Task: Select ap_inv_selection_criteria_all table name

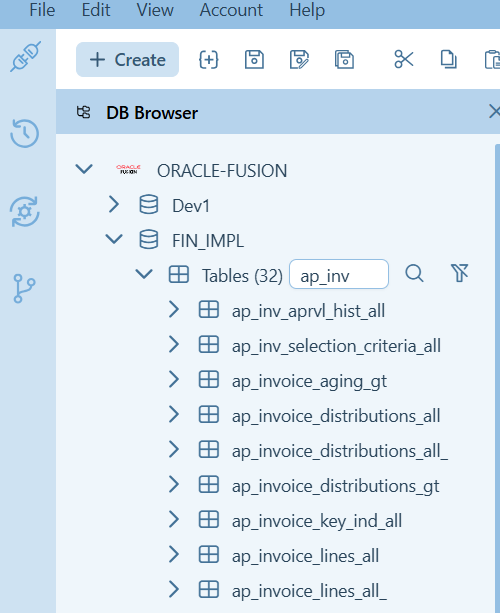Action: coord(336,346)
